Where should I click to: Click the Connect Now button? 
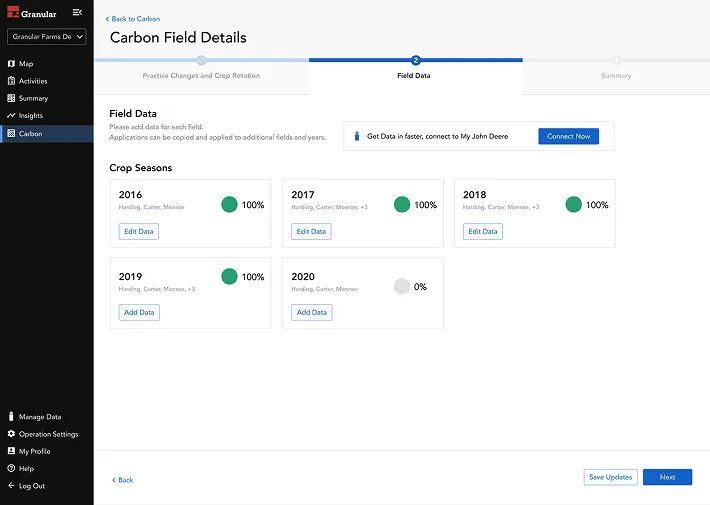[x=569, y=136]
